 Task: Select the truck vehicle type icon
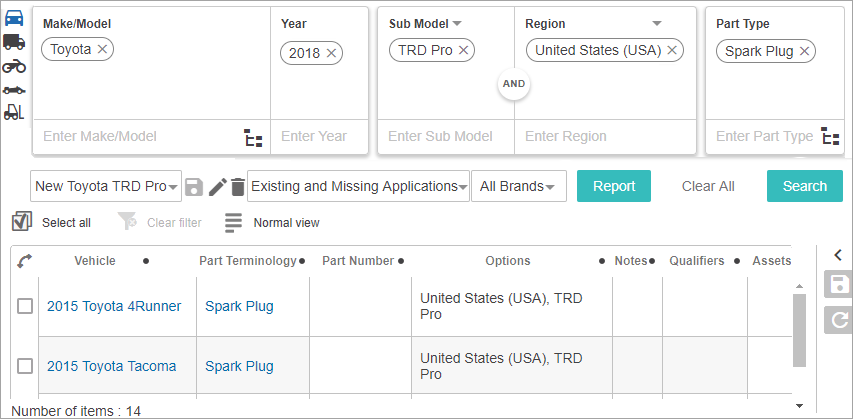(x=14, y=41)
